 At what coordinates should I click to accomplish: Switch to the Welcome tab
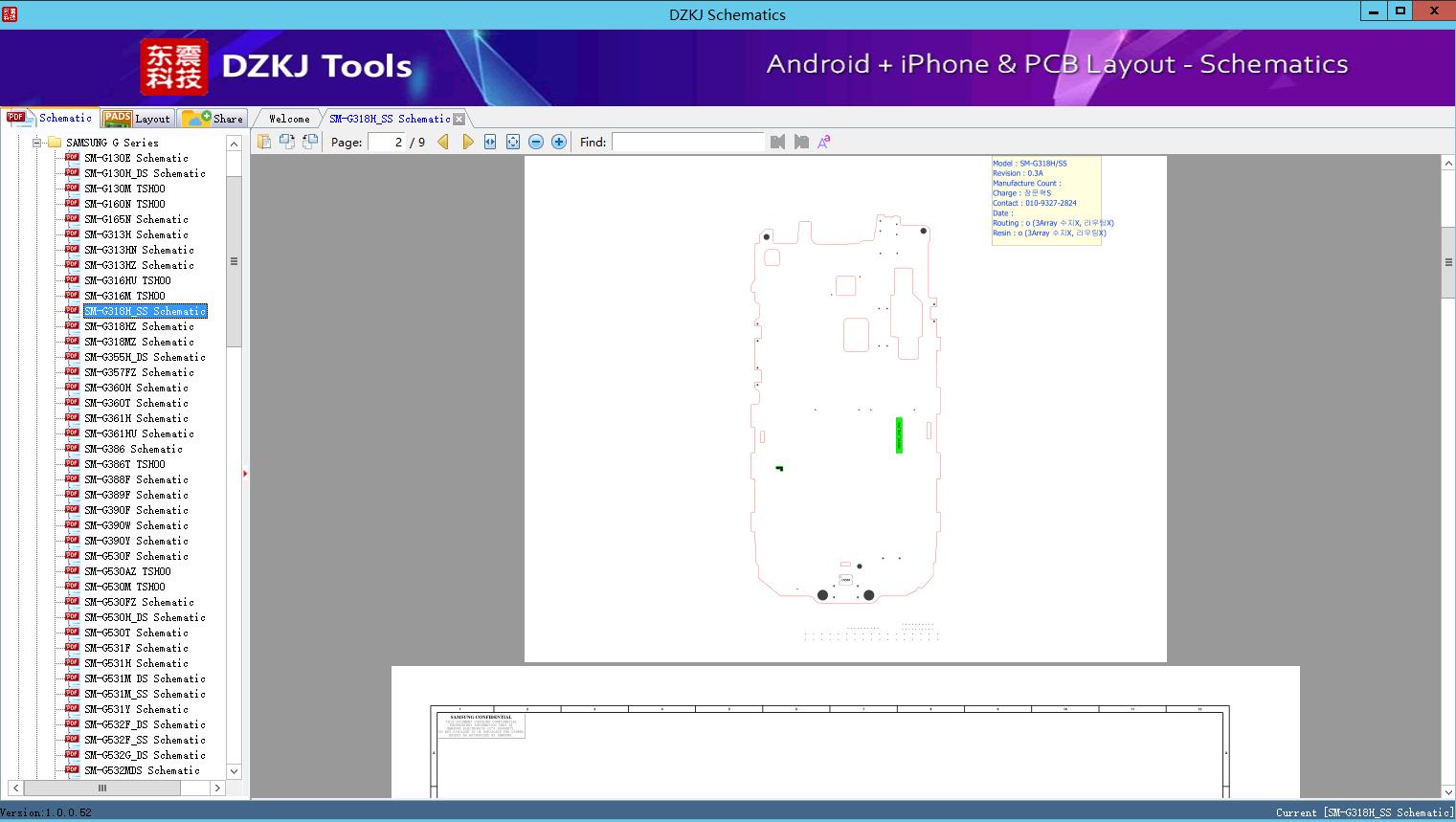click(289, 119)
